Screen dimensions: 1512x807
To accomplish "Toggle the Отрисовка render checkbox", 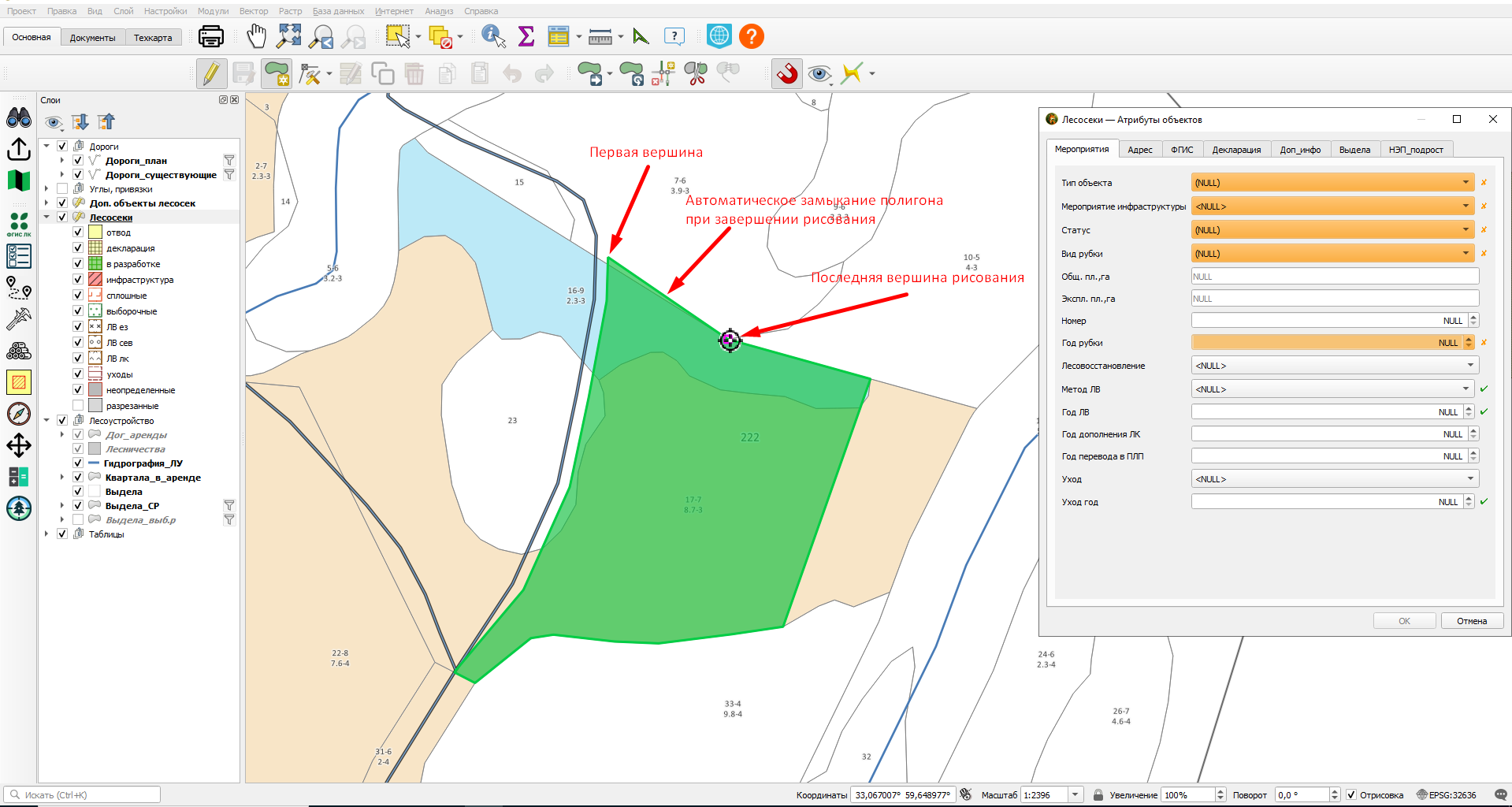I will point(1351,795).
